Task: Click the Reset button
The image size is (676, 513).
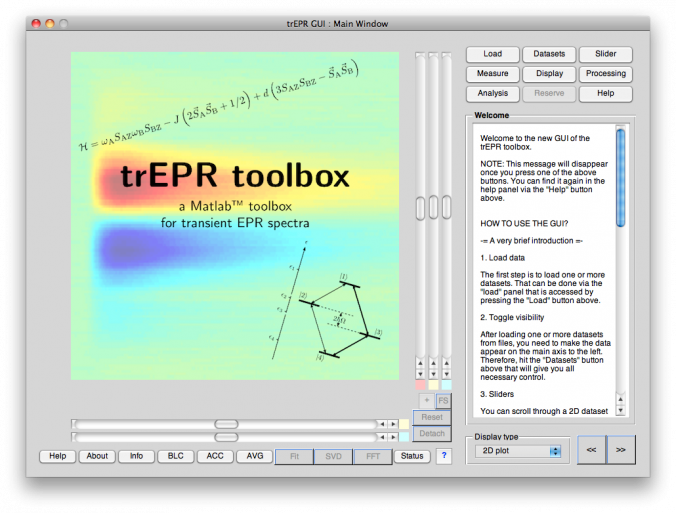Action: [x=432, y=417]
